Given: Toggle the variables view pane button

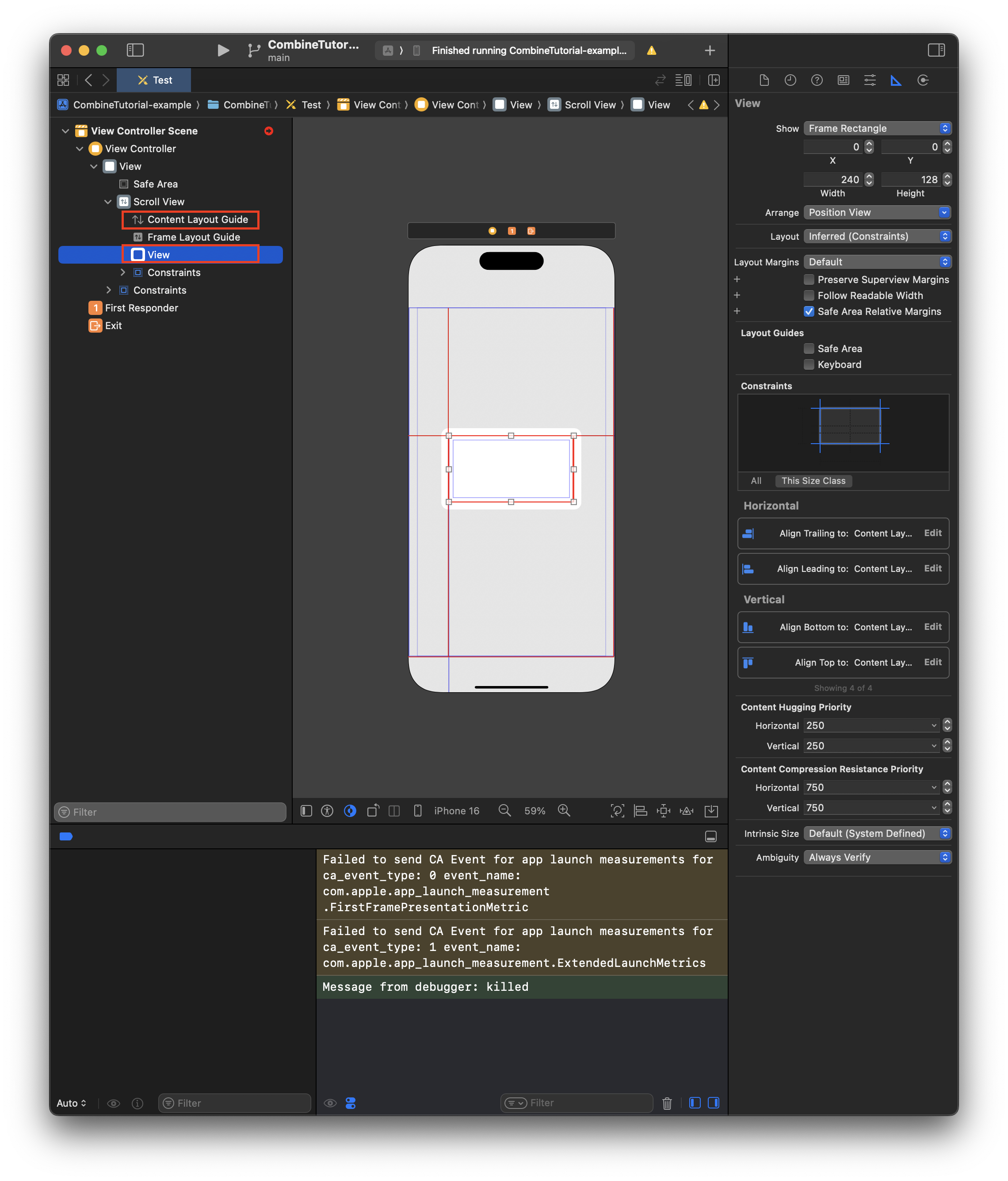Looking at the screenshot, I should pos(695,1103).
